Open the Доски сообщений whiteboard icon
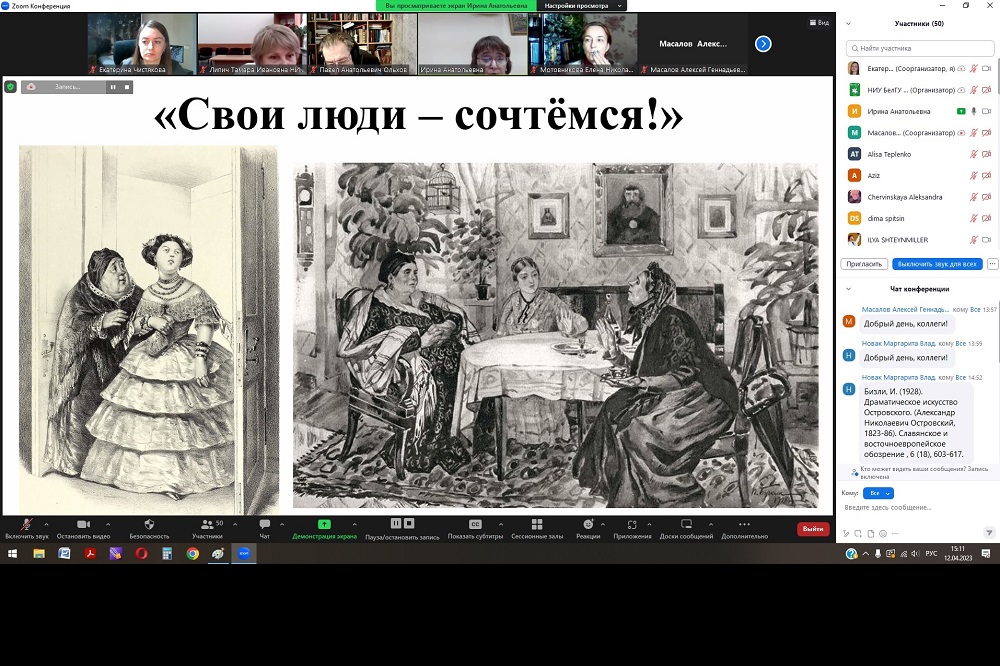The width and height of the screenshot is (1000, 666). pos(686,525)
